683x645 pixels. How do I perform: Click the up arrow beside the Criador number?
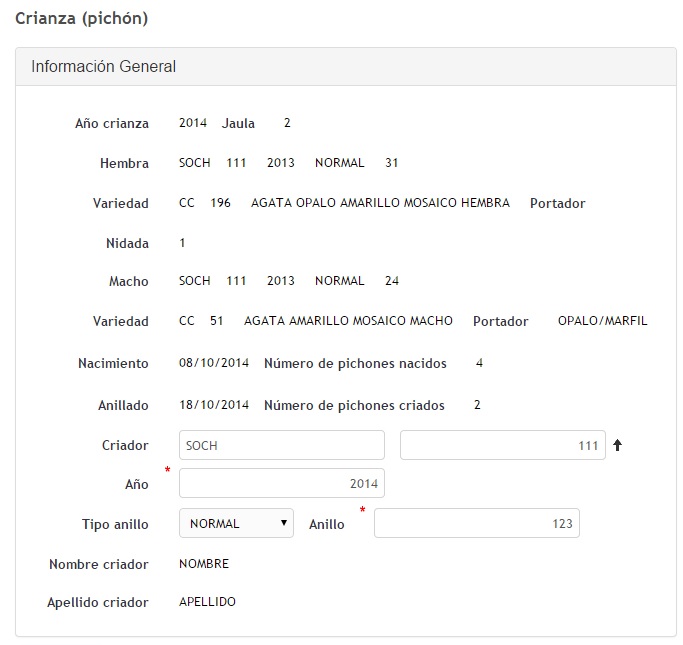click(x=618, y=446)
